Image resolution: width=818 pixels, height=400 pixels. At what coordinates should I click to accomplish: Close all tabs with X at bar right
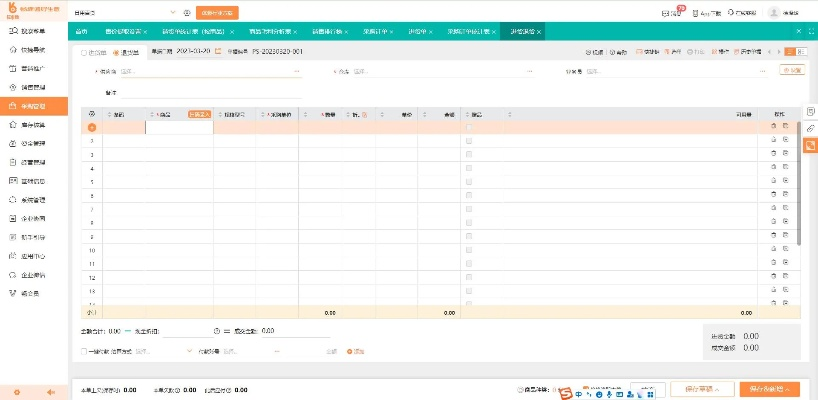pos(799,31)
